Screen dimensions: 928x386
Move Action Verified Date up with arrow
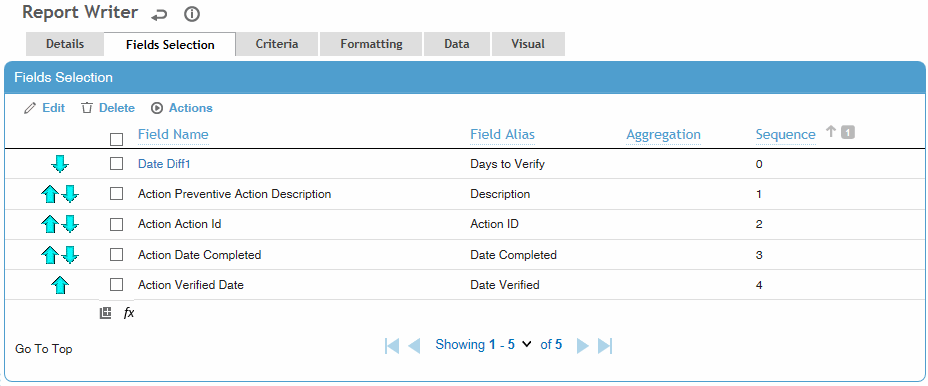click(60, 285)
